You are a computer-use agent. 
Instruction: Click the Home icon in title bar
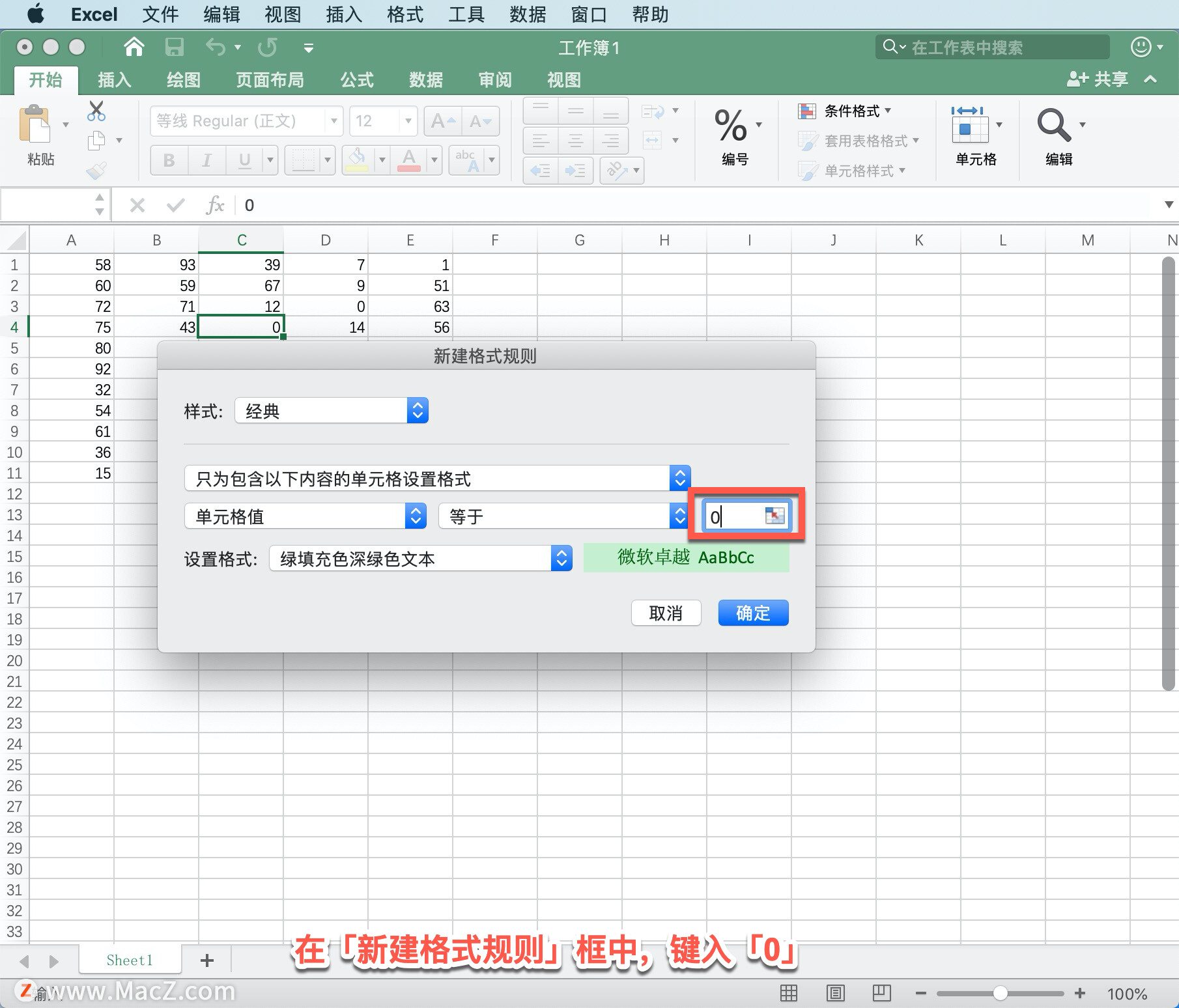point(134,47)
